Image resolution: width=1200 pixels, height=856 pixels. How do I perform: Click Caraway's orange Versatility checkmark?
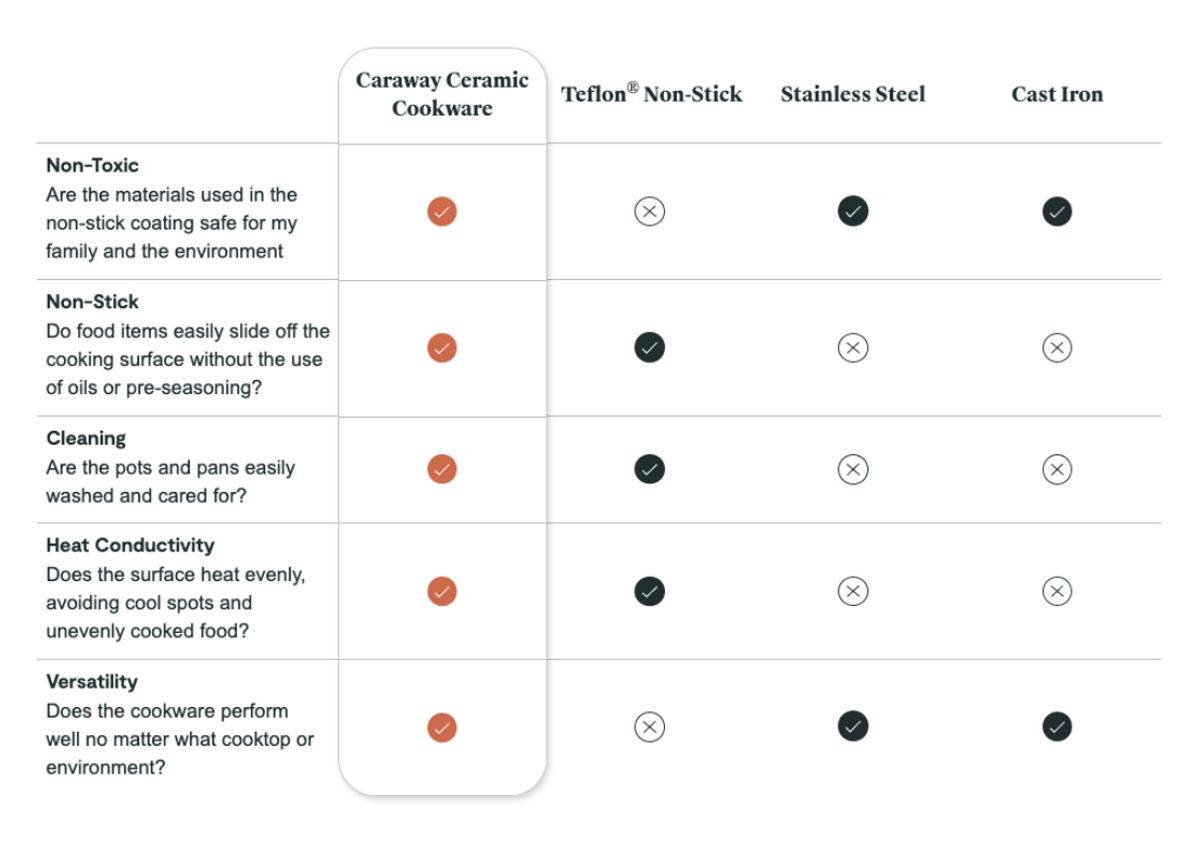[x=442, y=727]
